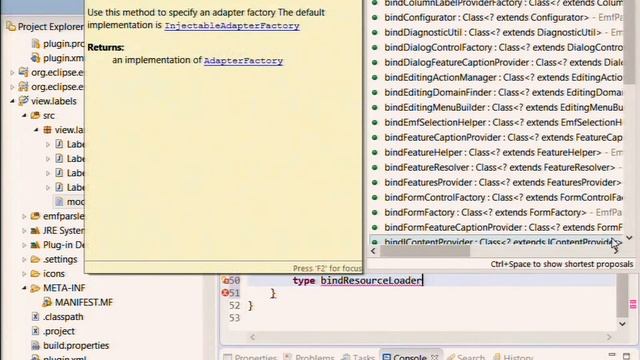The height and width of the screenshot is (360, 640).
Task: Collapse the view.la package node
Action: tap(36, 130)
